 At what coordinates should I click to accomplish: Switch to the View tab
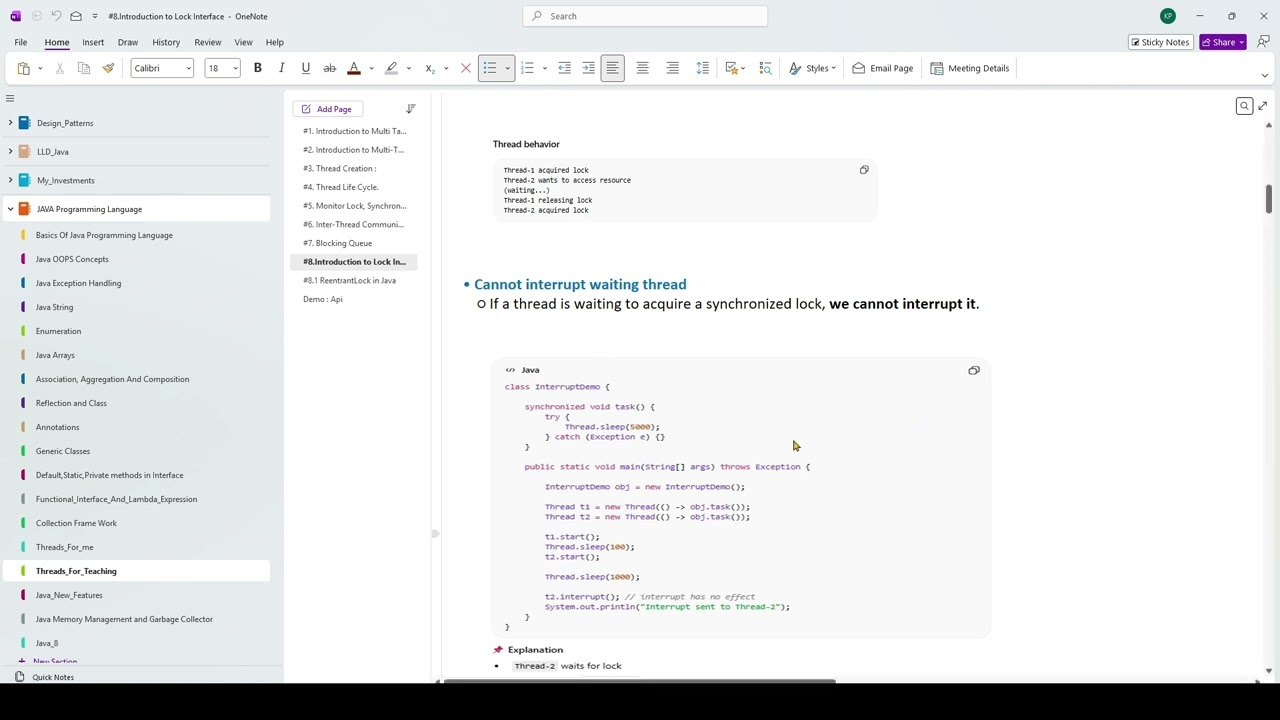pyautogui.click(x=243, y=42)
